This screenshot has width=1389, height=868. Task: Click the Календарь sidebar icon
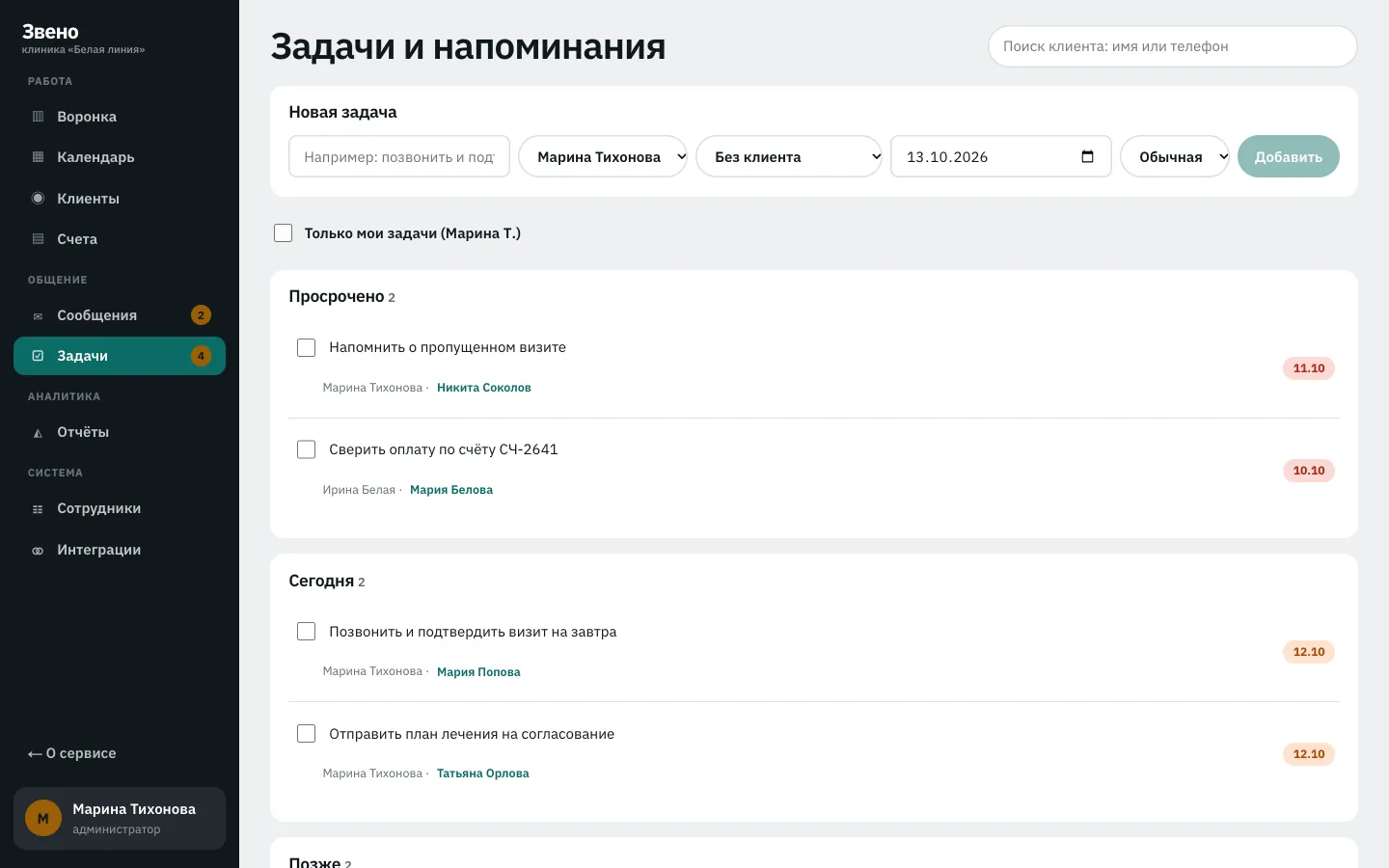tap(39, 157)
